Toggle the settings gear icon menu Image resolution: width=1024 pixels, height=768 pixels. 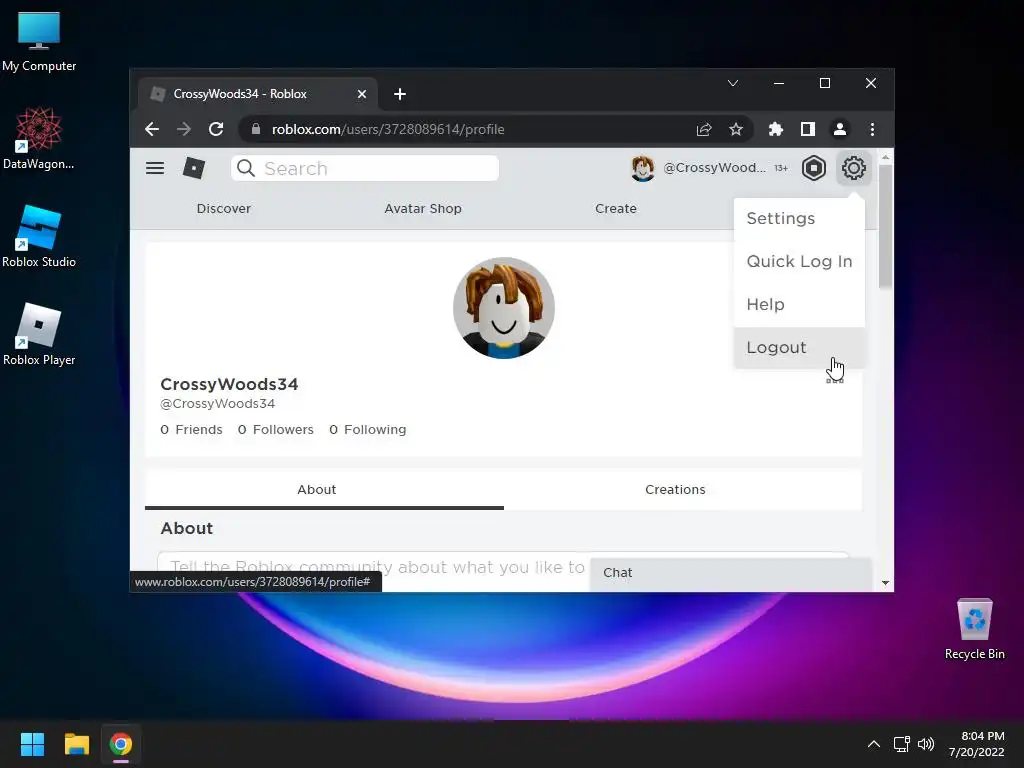(x=854, y=168)
